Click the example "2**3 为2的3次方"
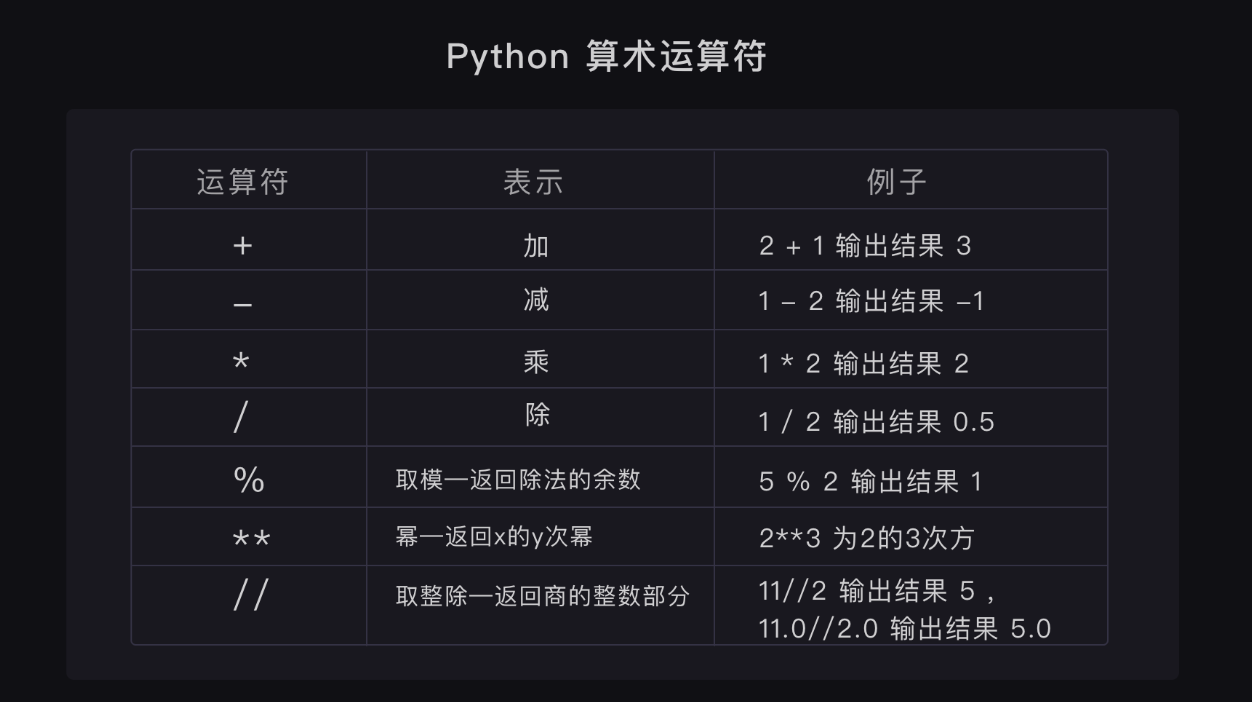The height and width of the screenshot is (702, 1252). click(x=866, y=539)
